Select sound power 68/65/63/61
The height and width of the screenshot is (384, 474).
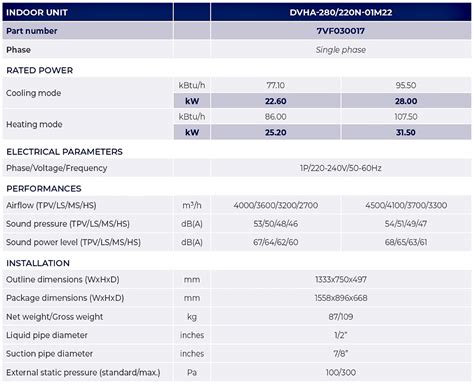(406, 242)
